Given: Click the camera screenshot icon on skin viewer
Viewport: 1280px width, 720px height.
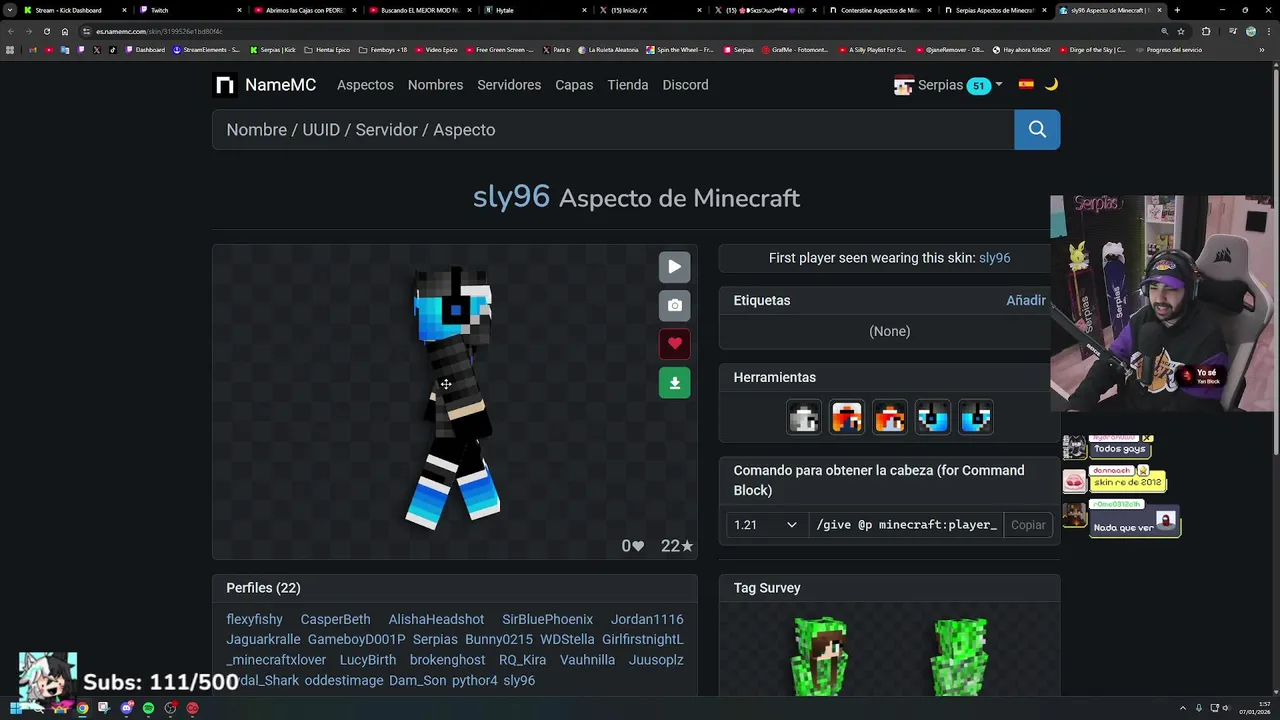Looking at the screenshot, I should click(x=674, y=305).
